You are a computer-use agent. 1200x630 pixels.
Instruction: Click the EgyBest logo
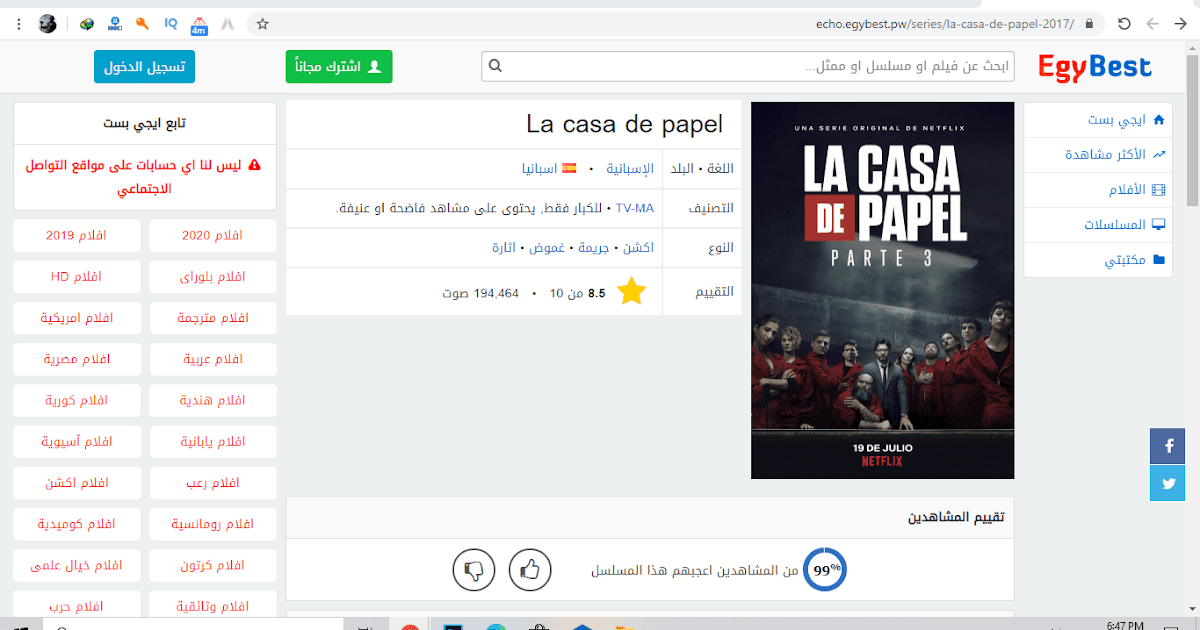pos(1095,67)
